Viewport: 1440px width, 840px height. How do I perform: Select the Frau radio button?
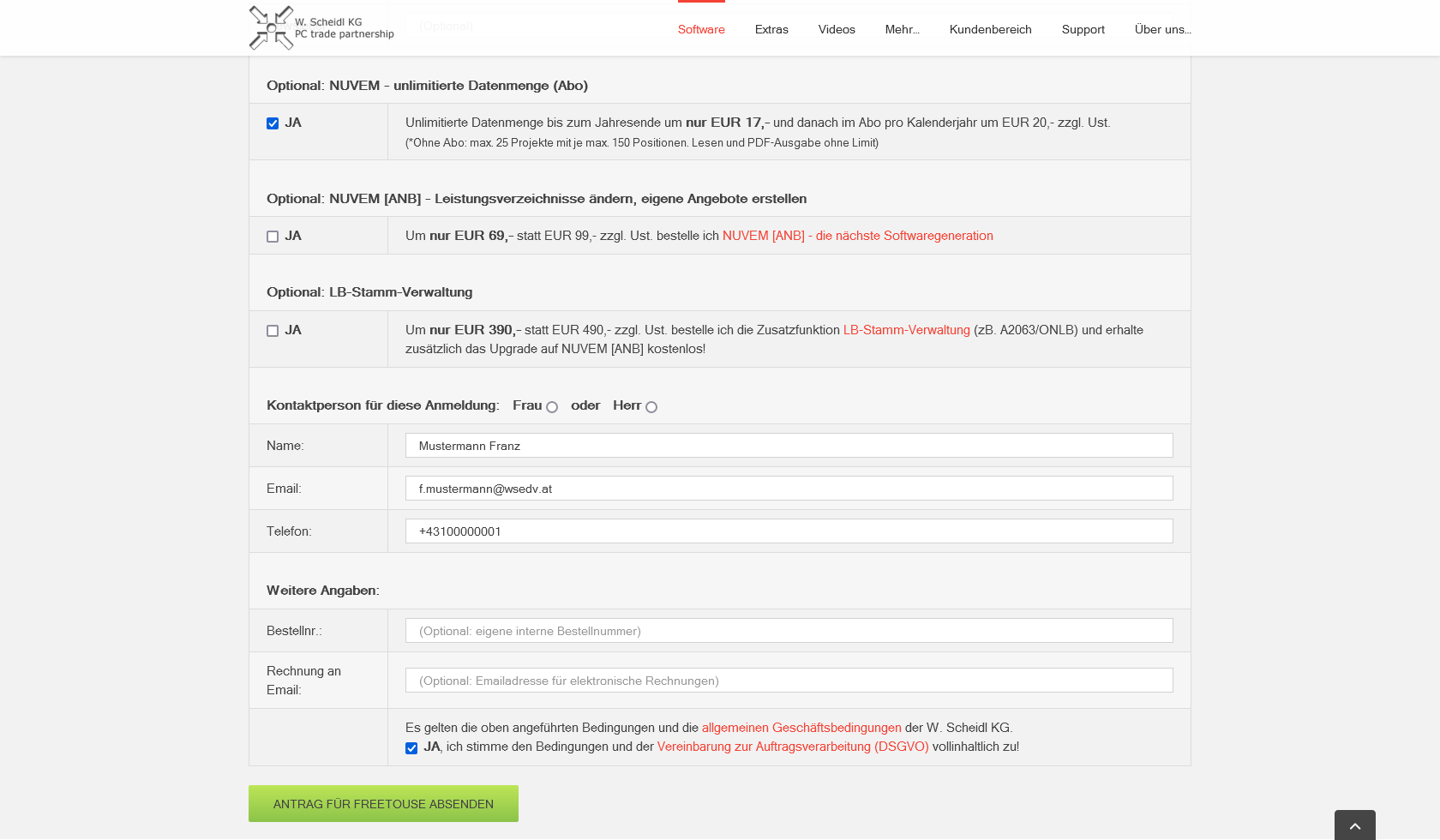click(552, 407)
